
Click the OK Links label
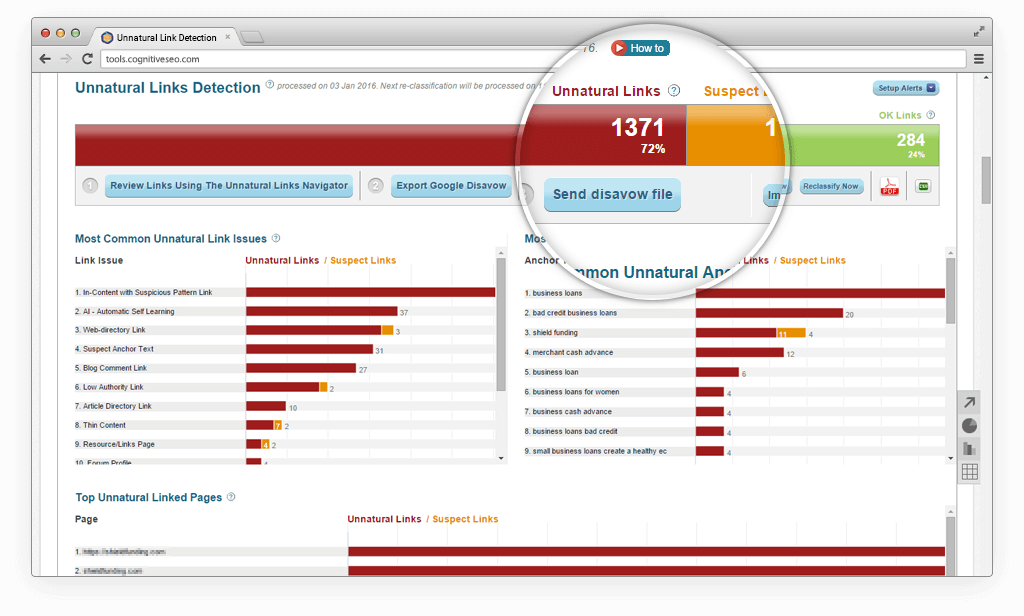click(900, 115)
